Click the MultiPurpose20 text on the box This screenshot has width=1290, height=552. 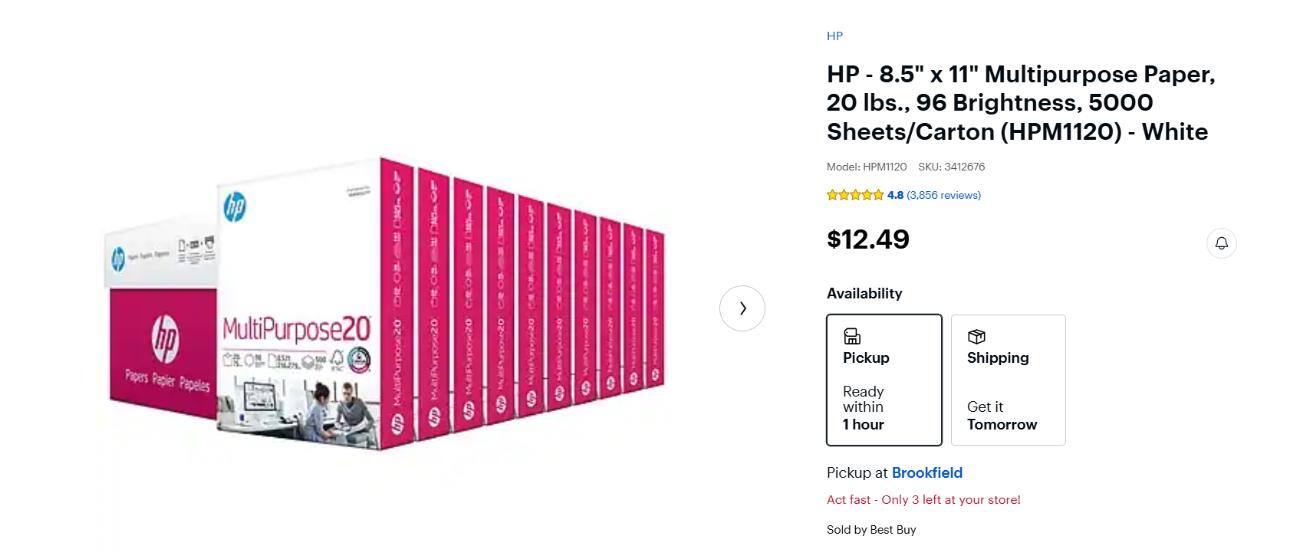pos(296,328)
